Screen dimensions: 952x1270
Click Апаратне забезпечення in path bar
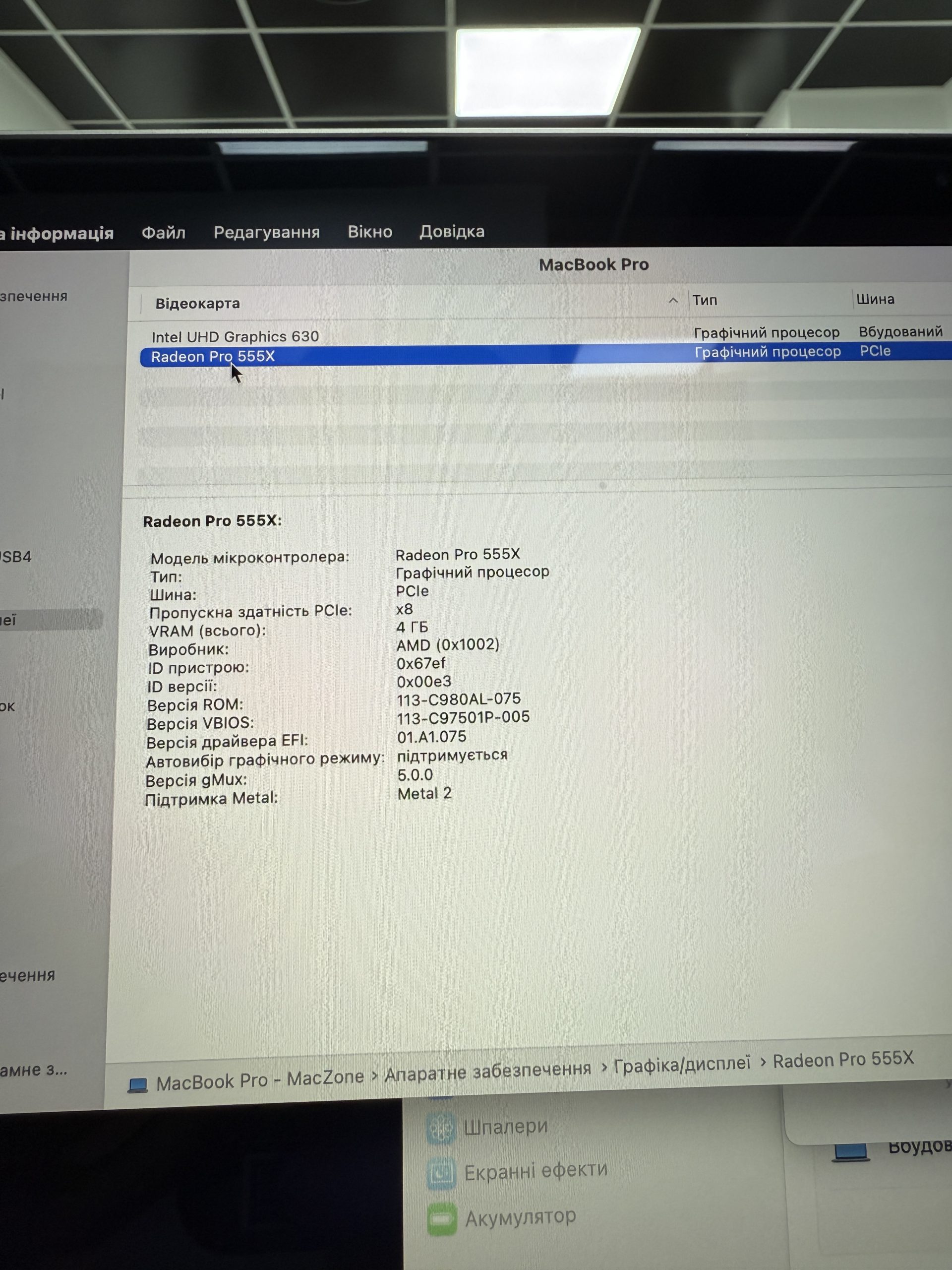tap(488, 1071)
